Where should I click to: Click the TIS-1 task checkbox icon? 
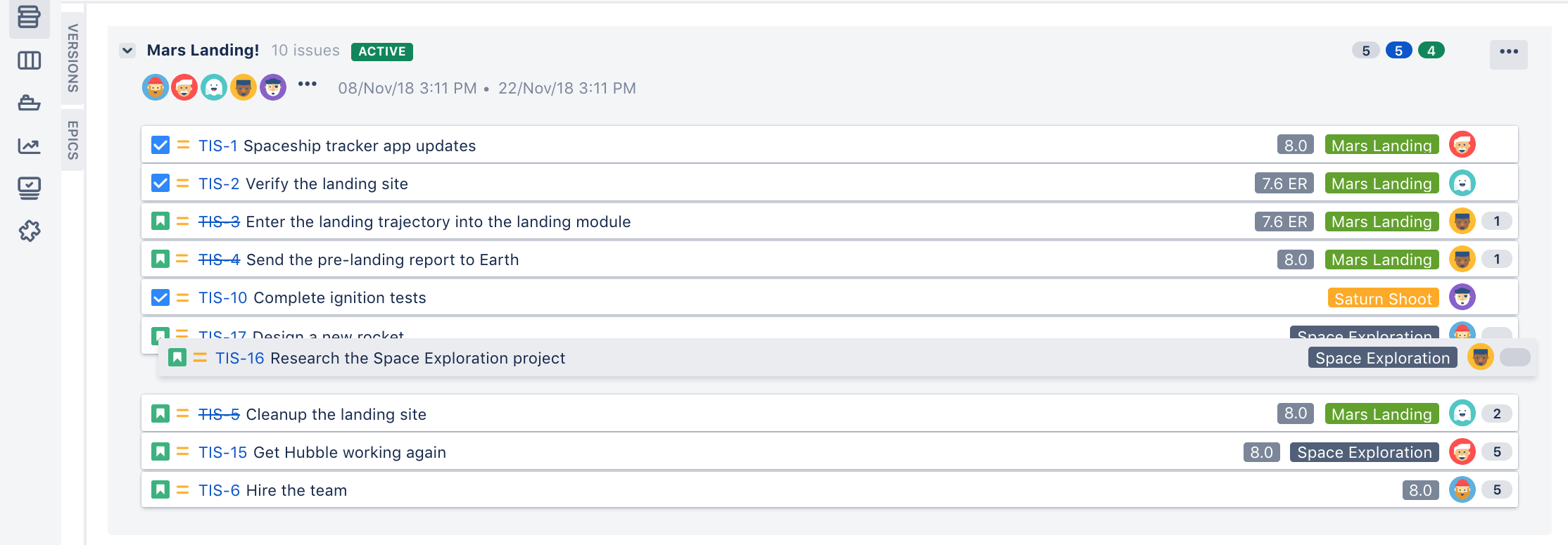coord(160,145)
